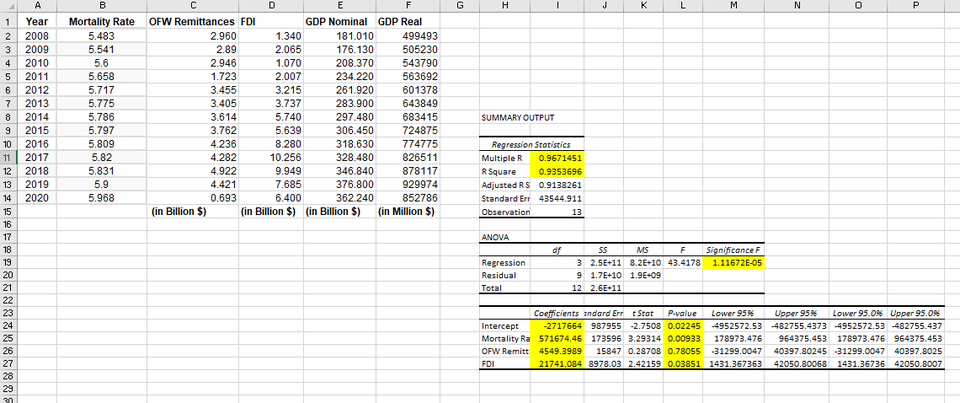Select year cell 2008
Image resolution: width=960 pixels, height=403 pixels.
point(39,36)
